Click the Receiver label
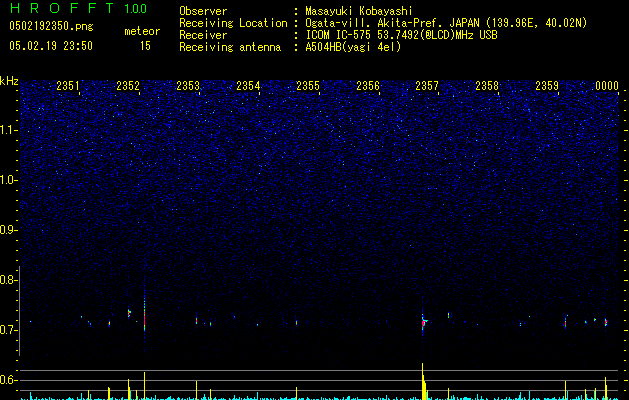This screenshot has width=629, height=400. 203,35
